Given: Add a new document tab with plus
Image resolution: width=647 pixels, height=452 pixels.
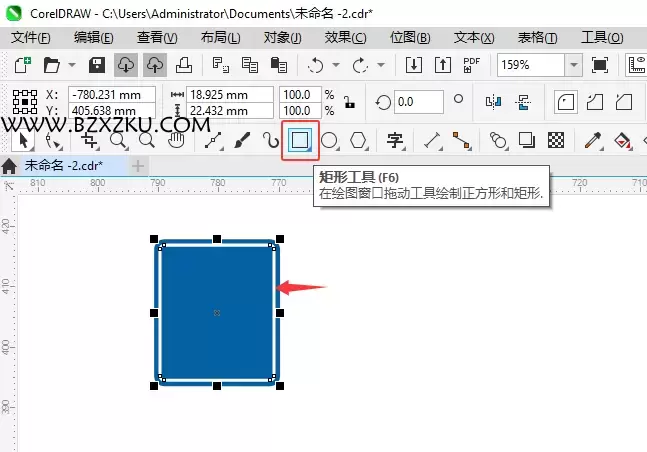Looking at the screenshot, I should 138,166.
